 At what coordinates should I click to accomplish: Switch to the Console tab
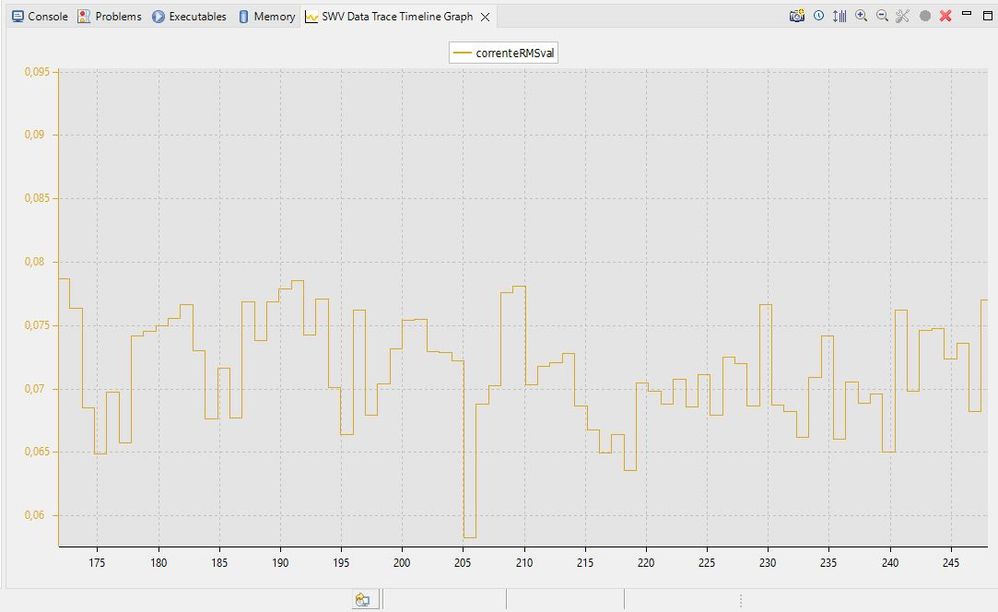39,17
